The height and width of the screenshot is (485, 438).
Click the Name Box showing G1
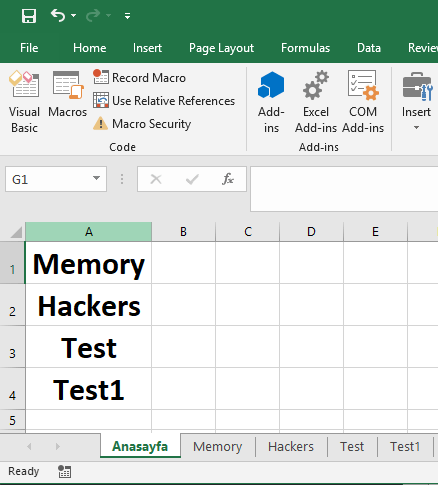tap(48, 179)
